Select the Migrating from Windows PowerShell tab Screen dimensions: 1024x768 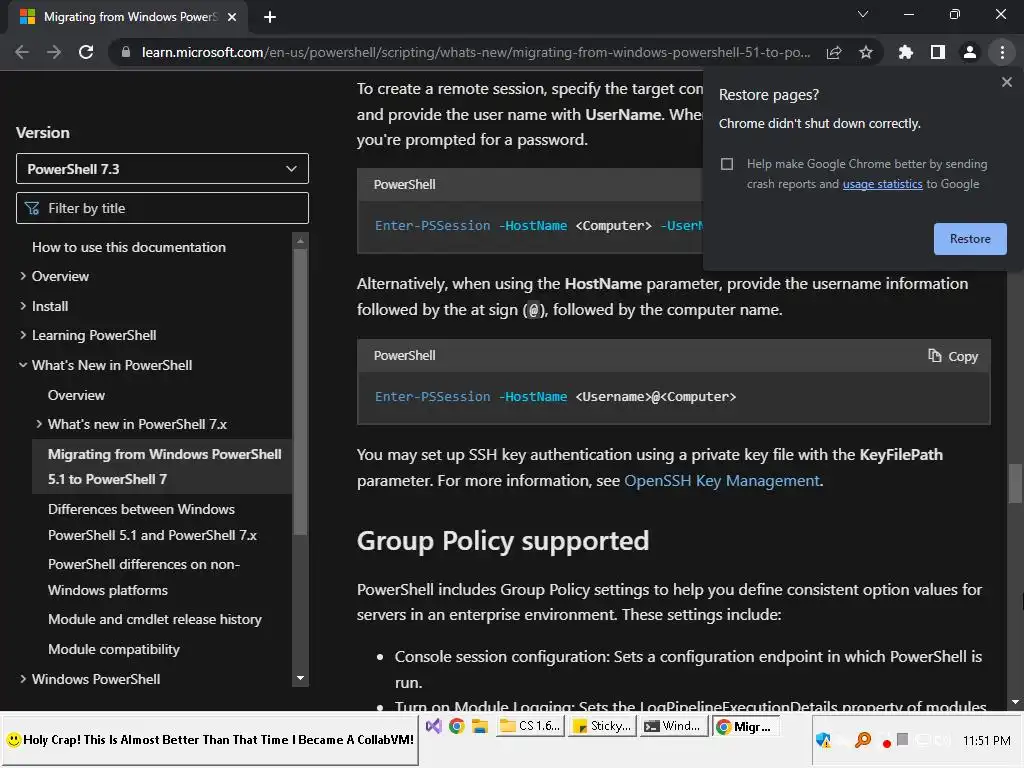(x=128, y=17)
